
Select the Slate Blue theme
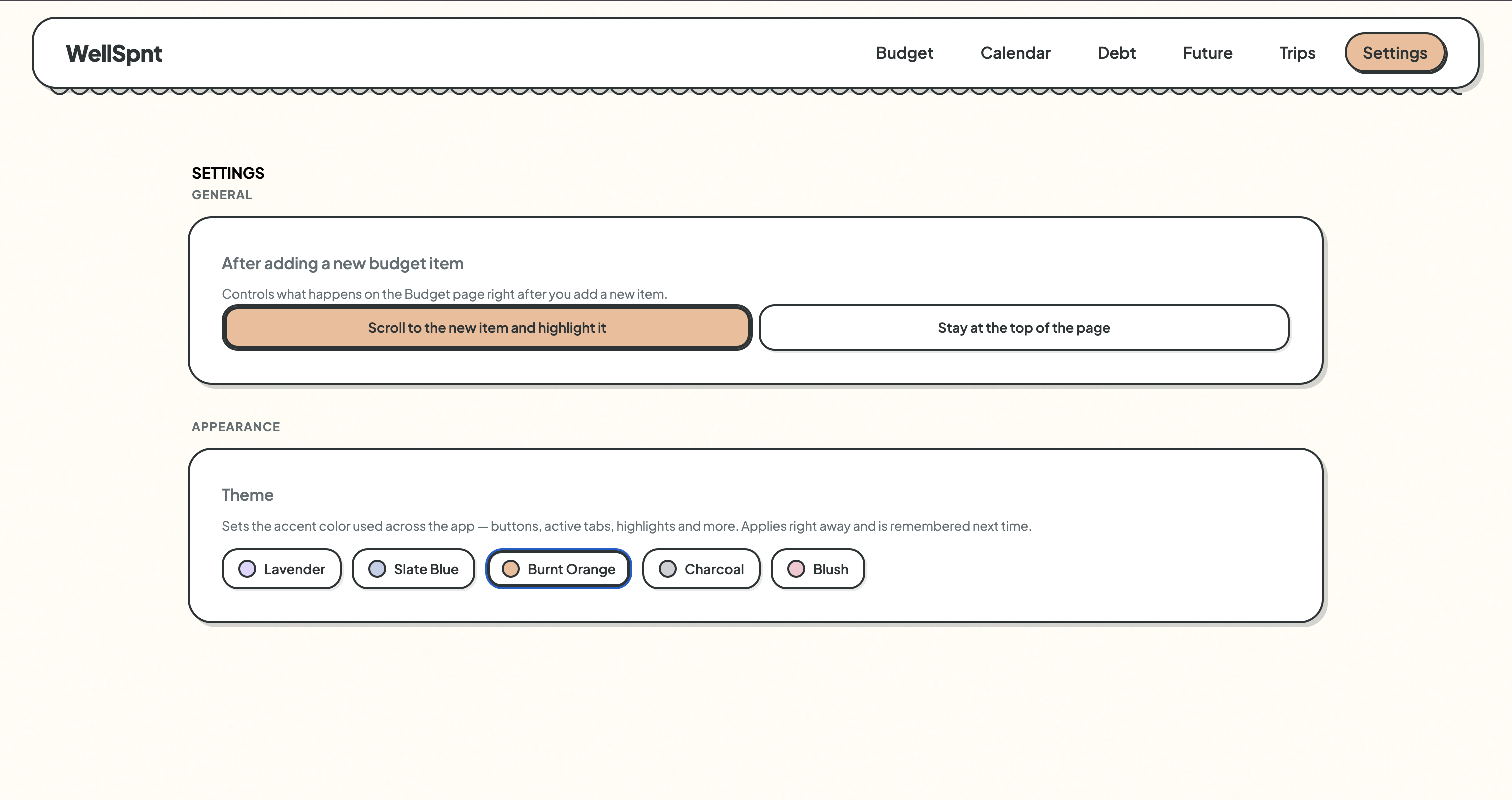point(413,568)
